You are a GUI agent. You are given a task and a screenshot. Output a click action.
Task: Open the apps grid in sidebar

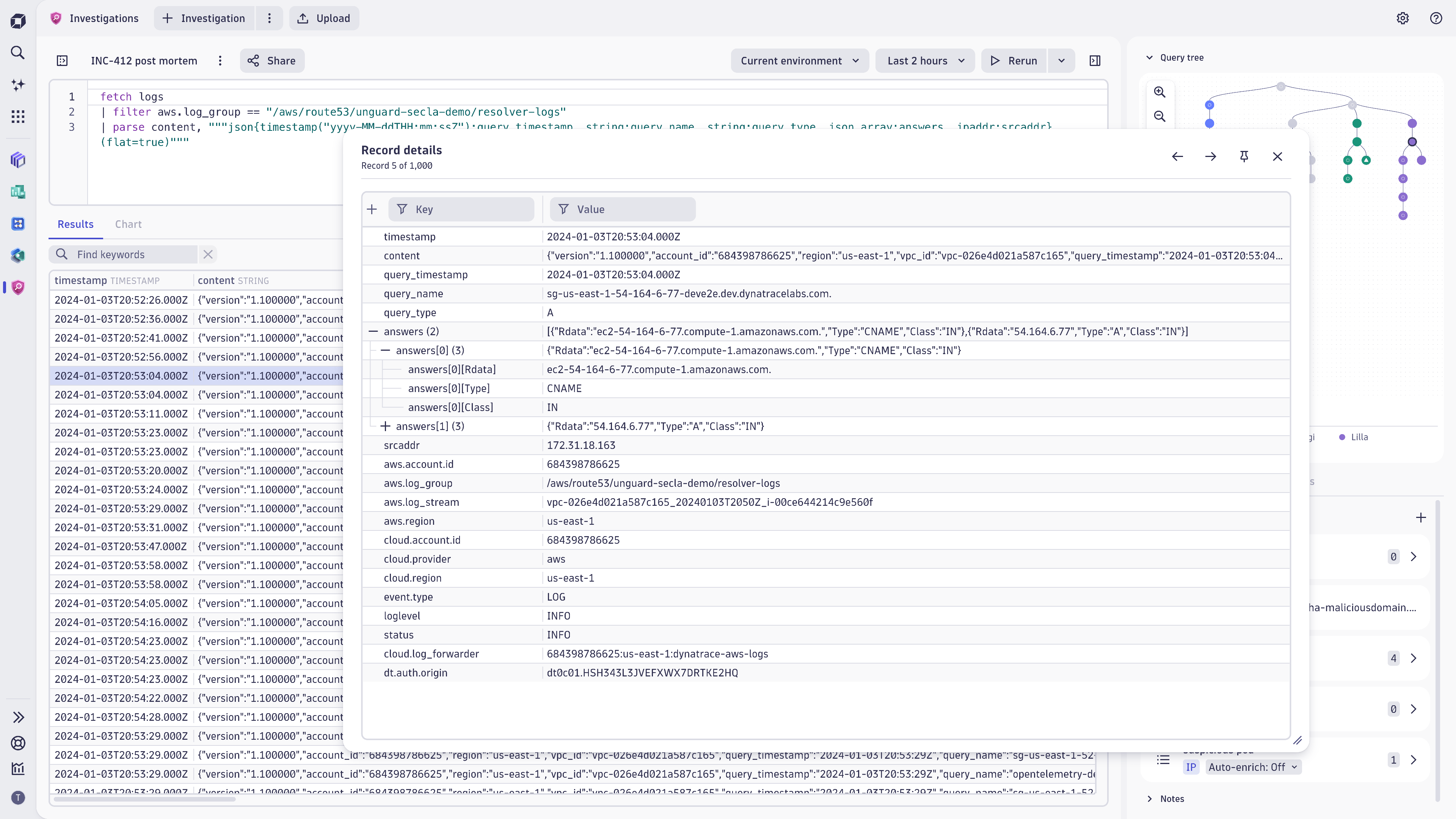click(18, 116)
